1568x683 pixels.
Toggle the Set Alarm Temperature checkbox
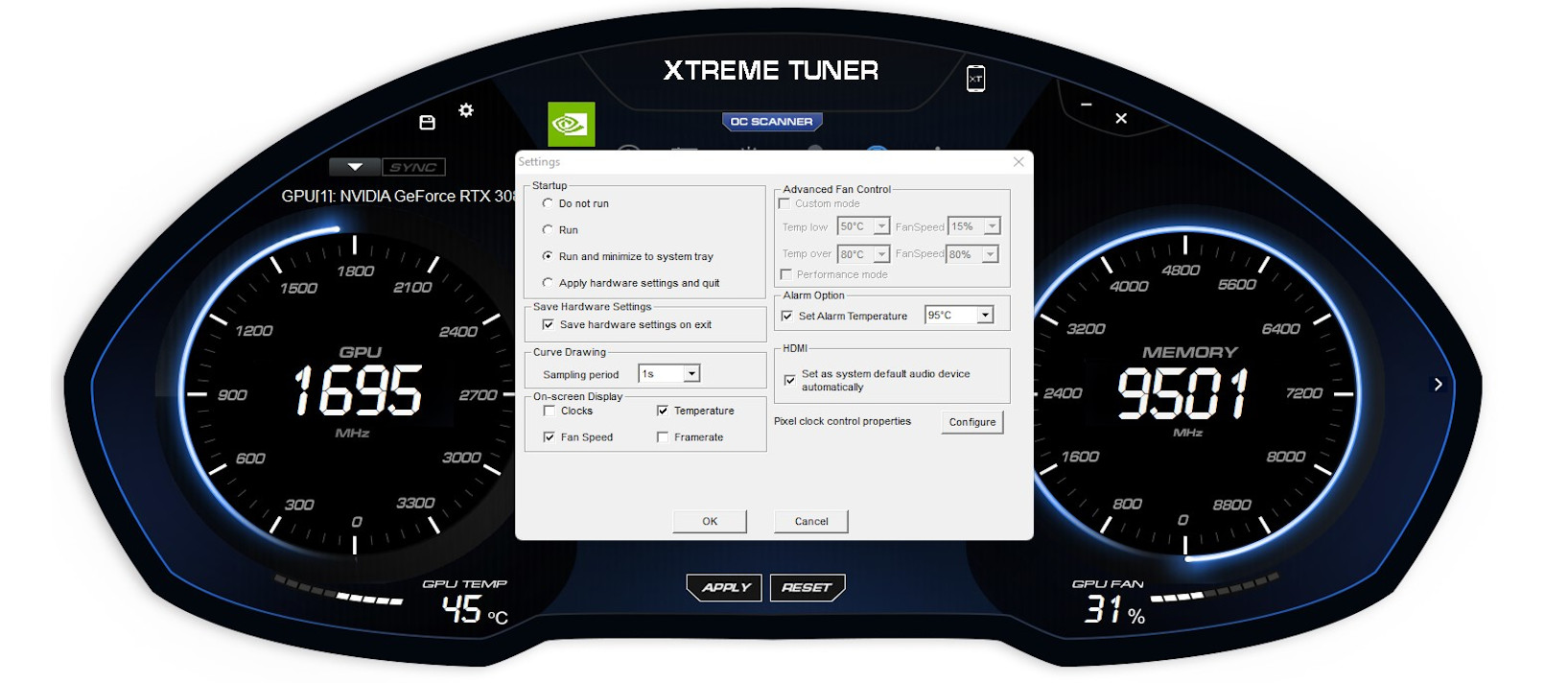click(x=787, y=316)
